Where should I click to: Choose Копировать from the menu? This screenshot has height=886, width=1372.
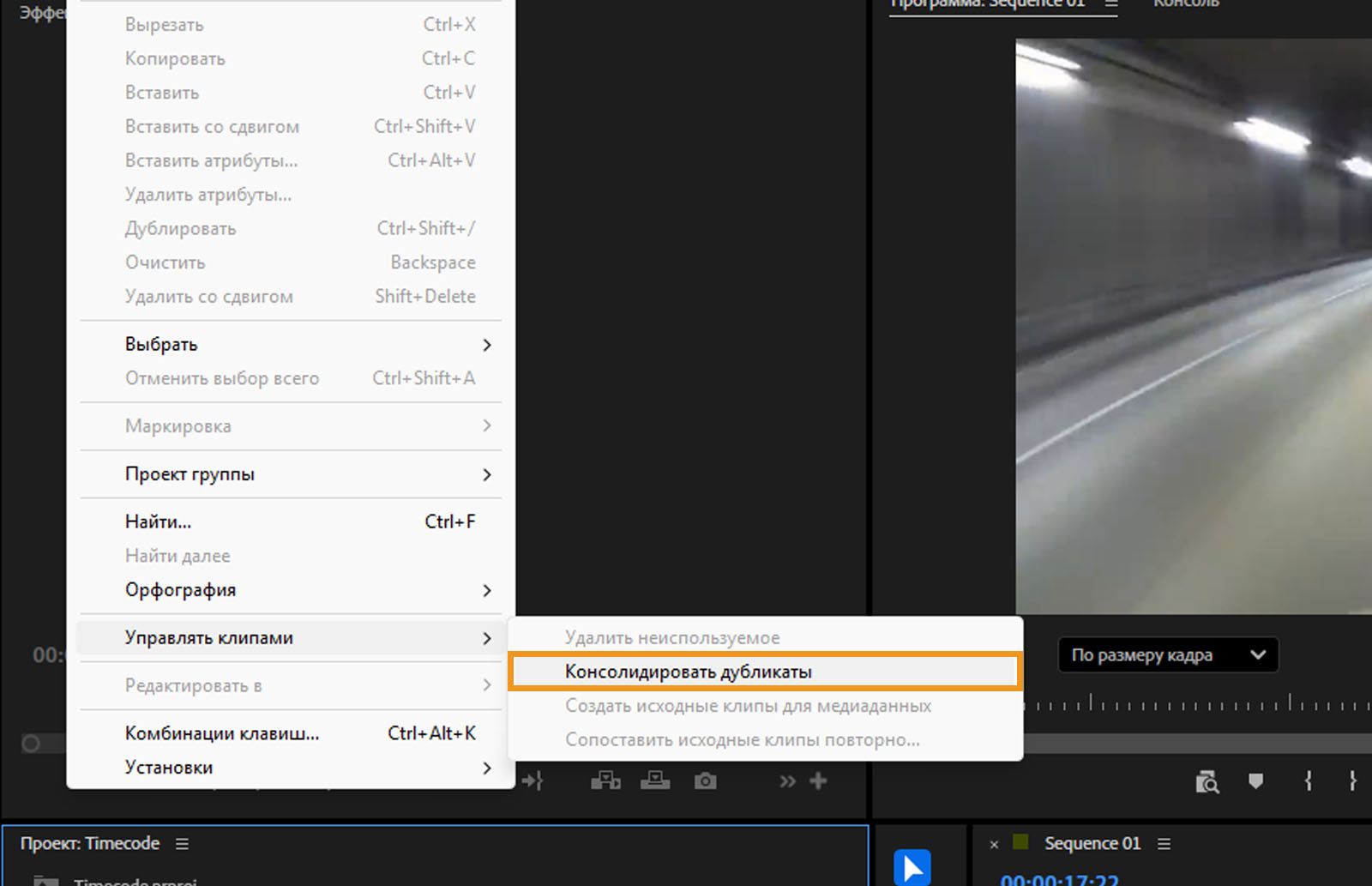click(x=291, y=58)
